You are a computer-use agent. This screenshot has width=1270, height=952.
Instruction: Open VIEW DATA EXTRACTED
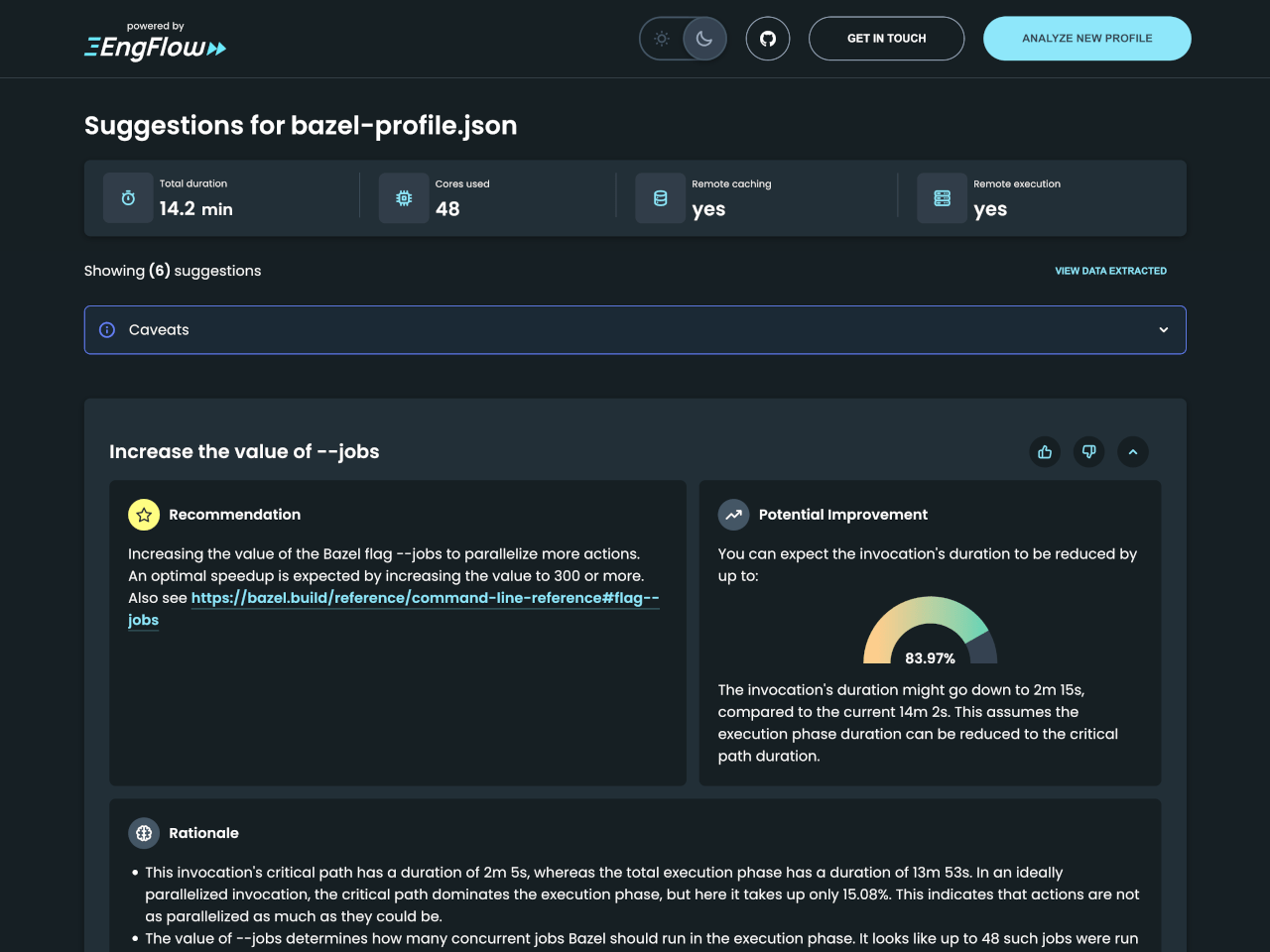click(x=1110, y=270)
